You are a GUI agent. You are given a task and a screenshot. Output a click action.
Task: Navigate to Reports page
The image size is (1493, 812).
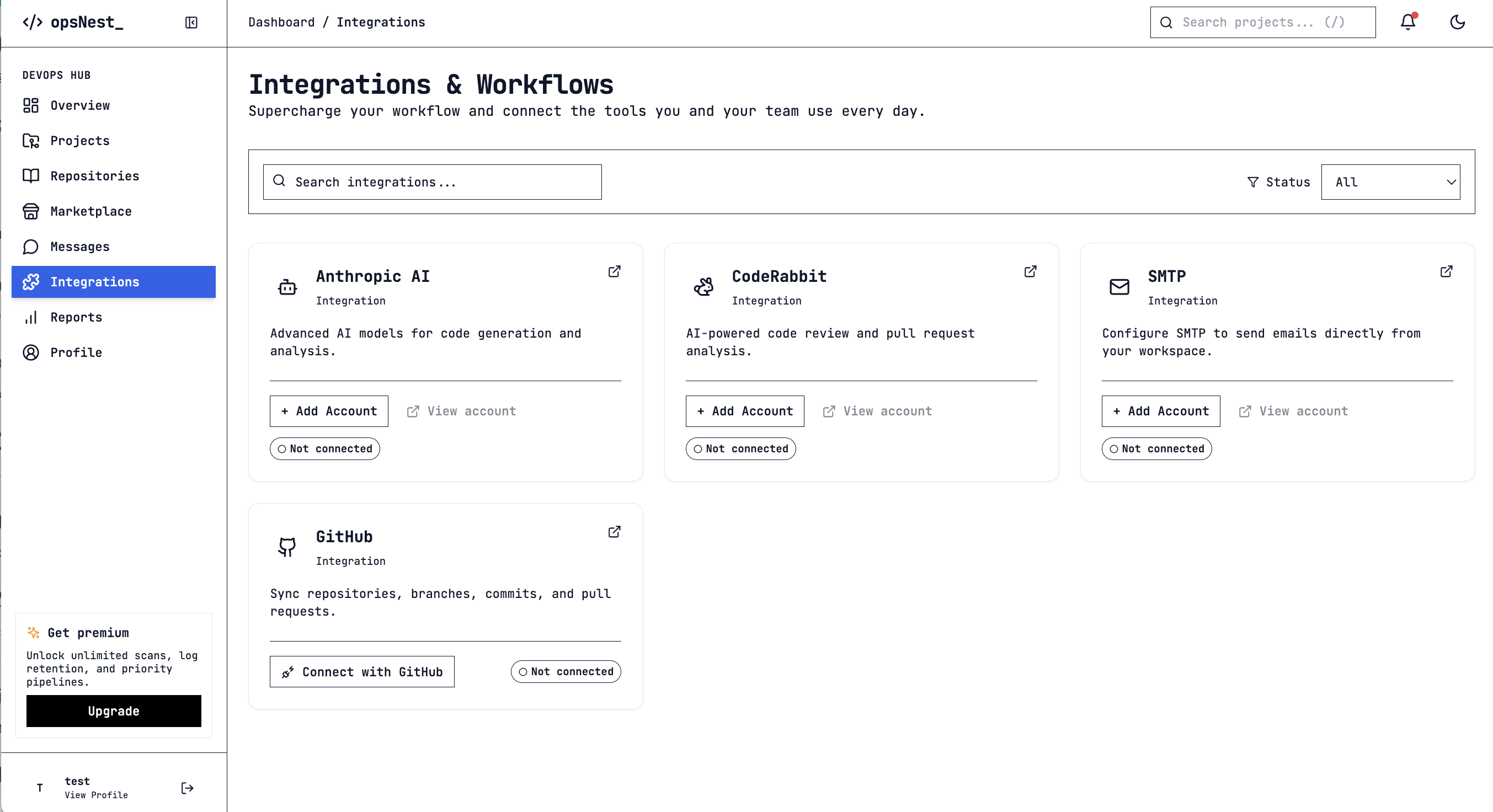click(76, 317)
